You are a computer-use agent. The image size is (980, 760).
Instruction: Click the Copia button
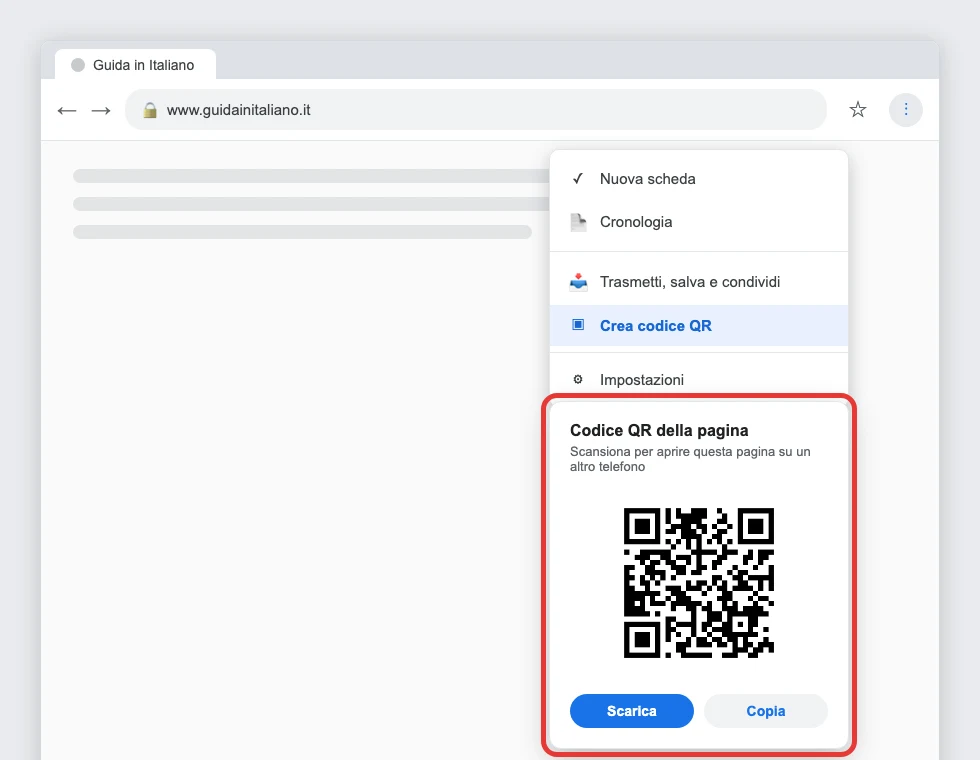[x=766, y=711]
